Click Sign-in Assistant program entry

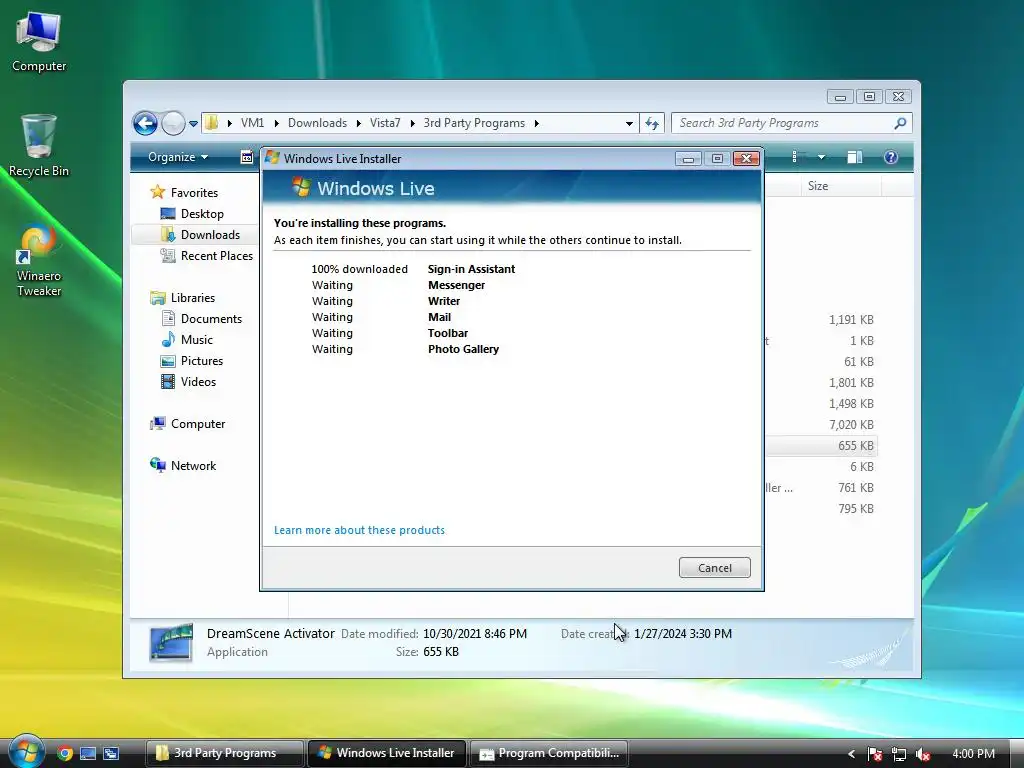point(472,269)
